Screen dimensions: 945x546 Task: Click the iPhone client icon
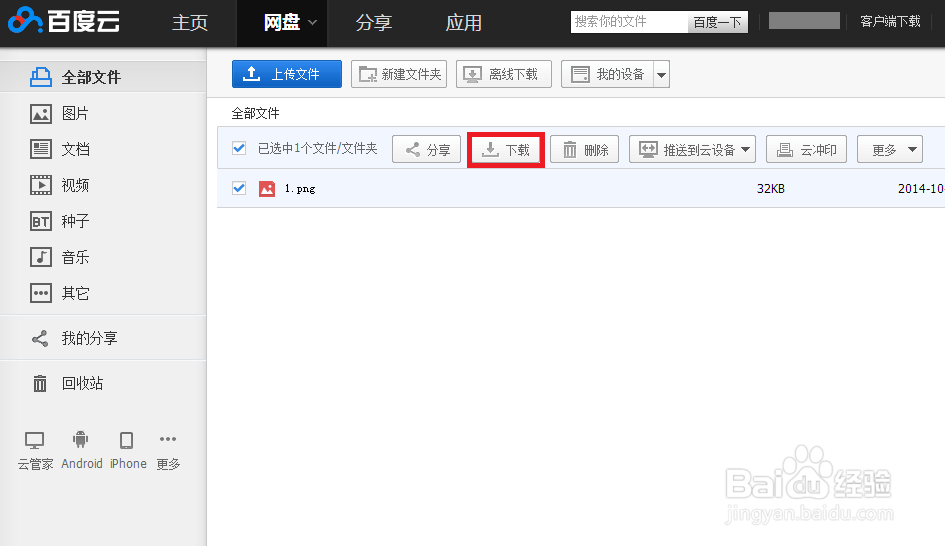click(127, 441)
